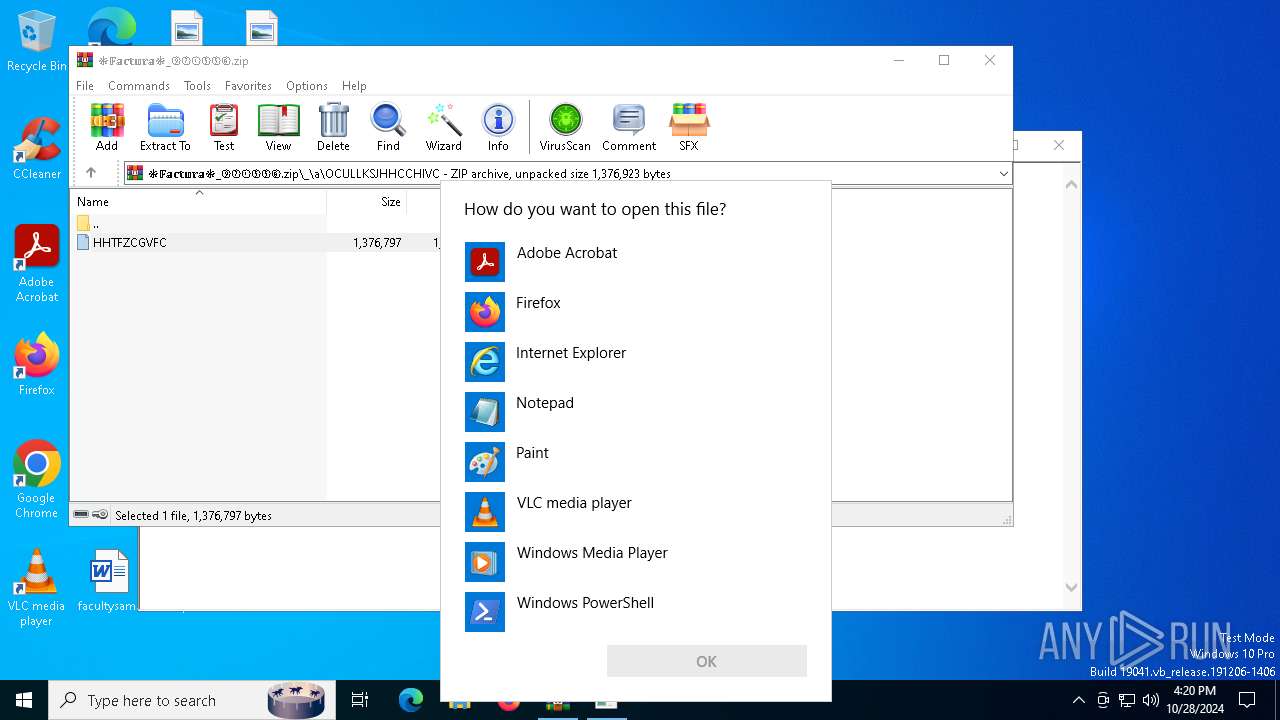
Task: Choose Firefox in the open-with list
Action: (x=636, y=312)
